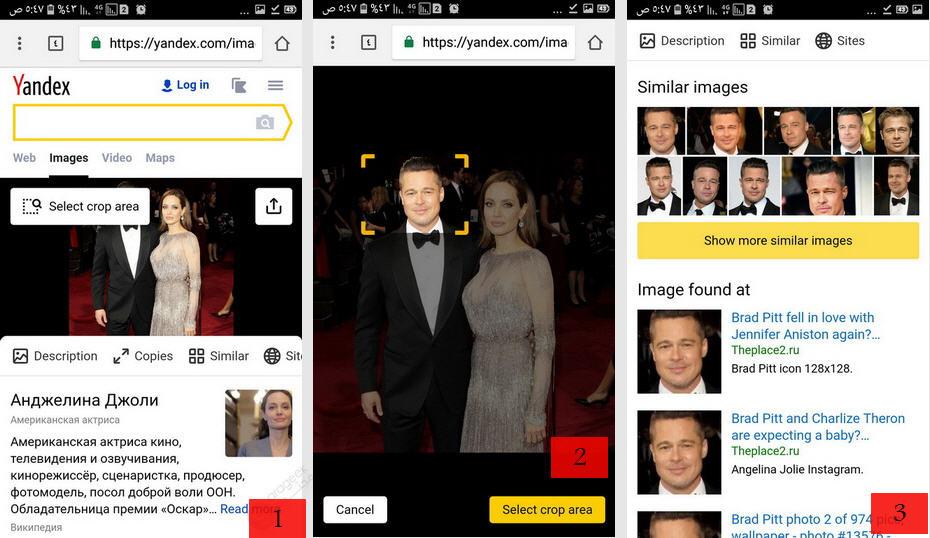Select the Images tab
Screen dimensions: 930x538
coord(69,158)
